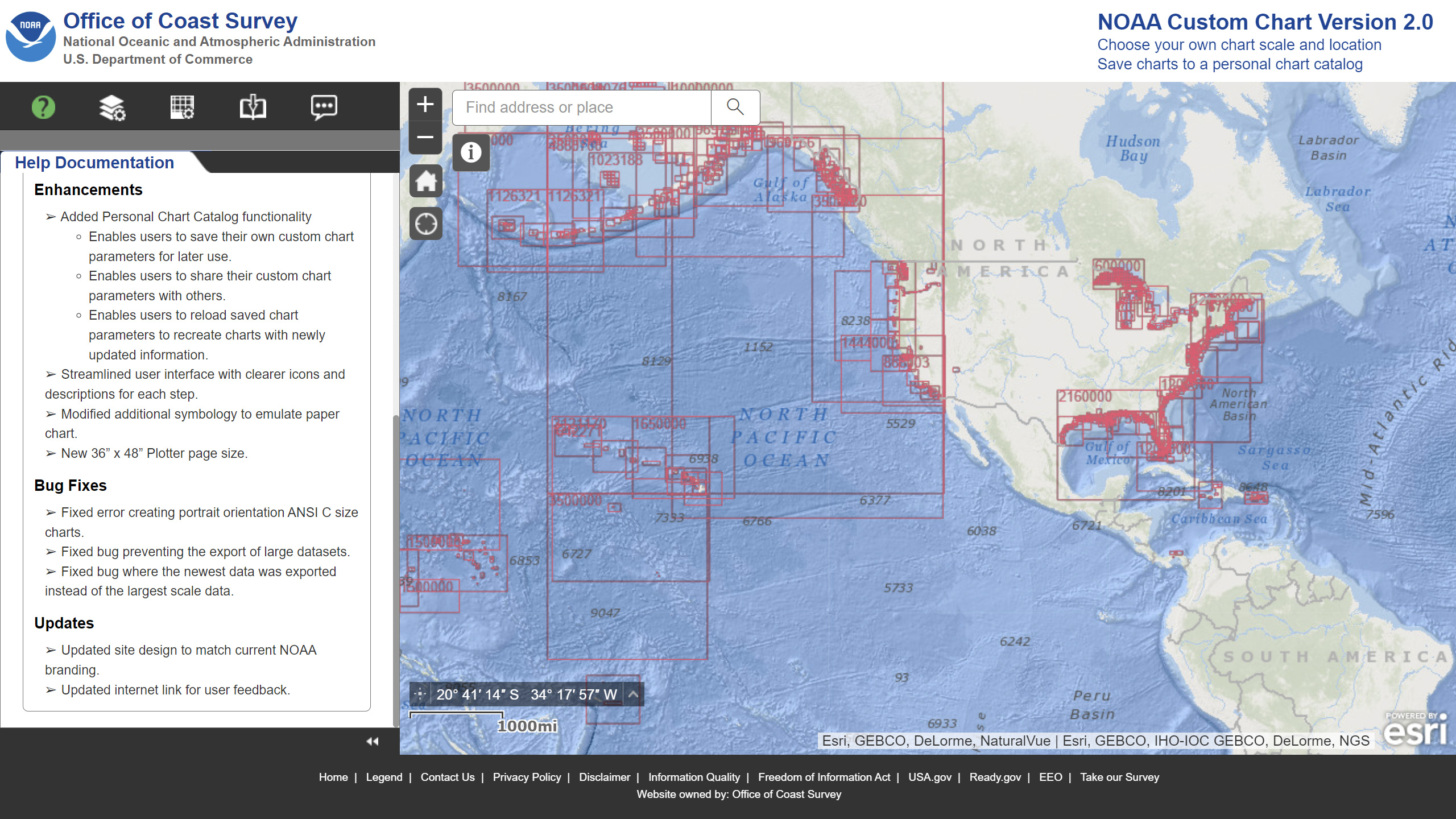Open the Contact Us footer link

pyautogui.click(x=448, y=777)
